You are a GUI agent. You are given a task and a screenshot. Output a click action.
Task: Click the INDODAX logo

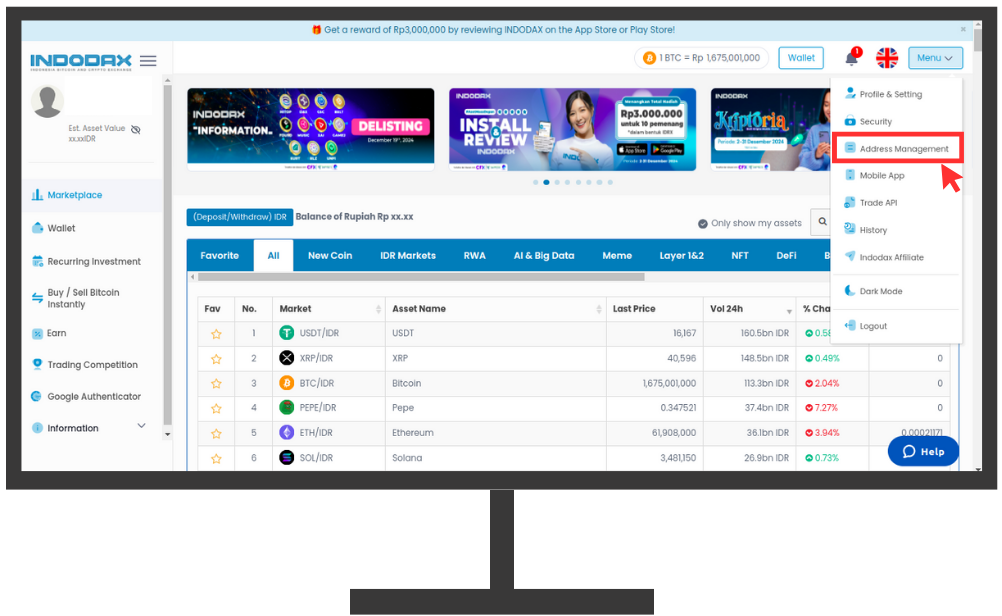[x=81, y=61]
